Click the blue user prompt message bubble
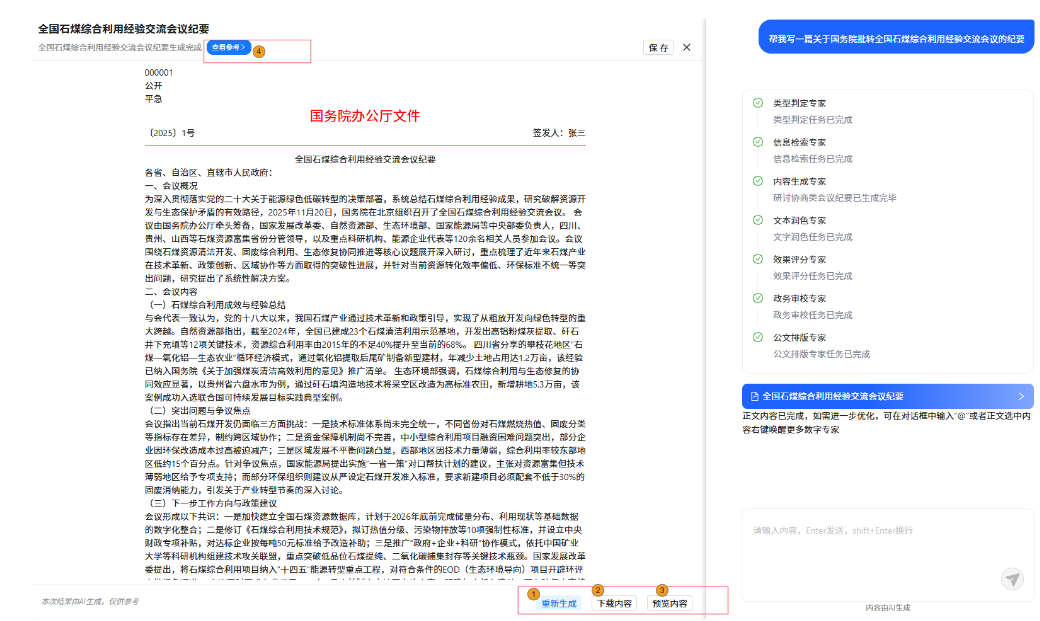 click(895, 39)
